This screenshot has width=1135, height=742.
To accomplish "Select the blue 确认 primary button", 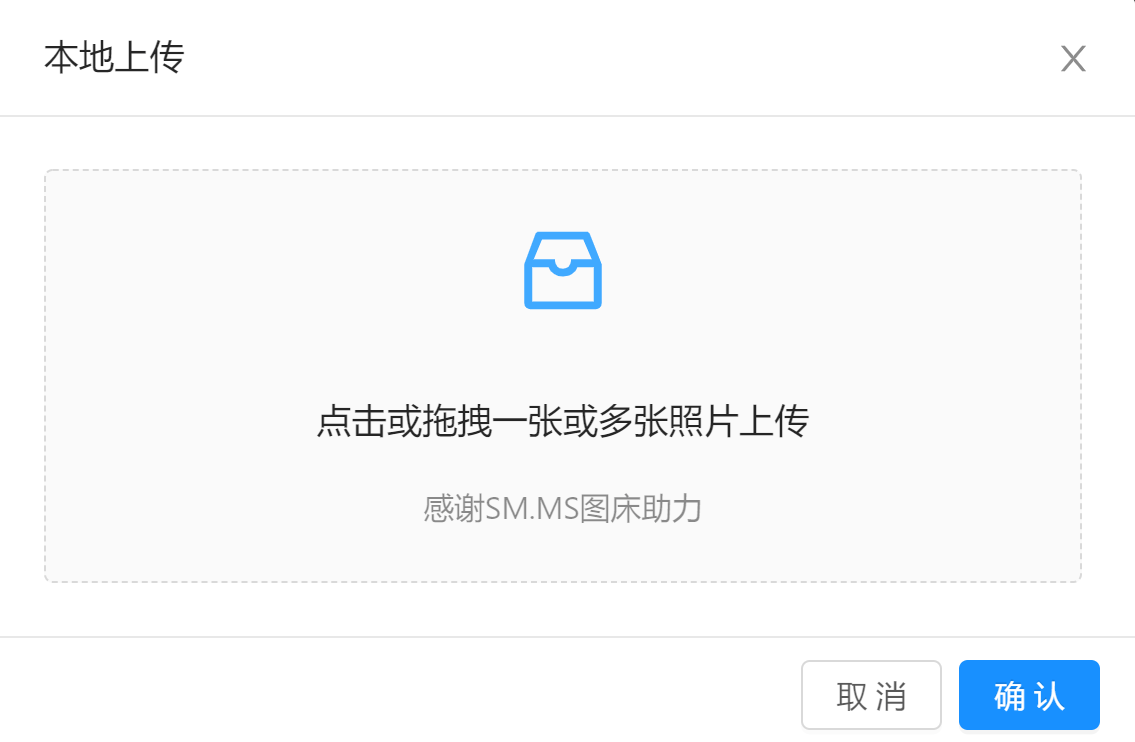I will click(1029, 695).
